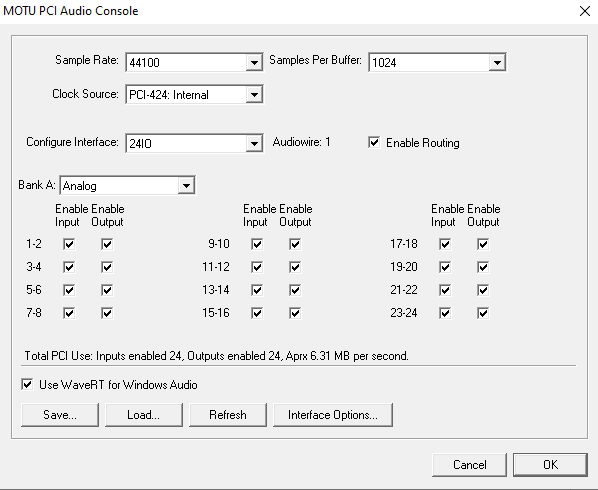
Task: Toggle output checkbox for channels 23-24
Action: [x=483, y=313]
